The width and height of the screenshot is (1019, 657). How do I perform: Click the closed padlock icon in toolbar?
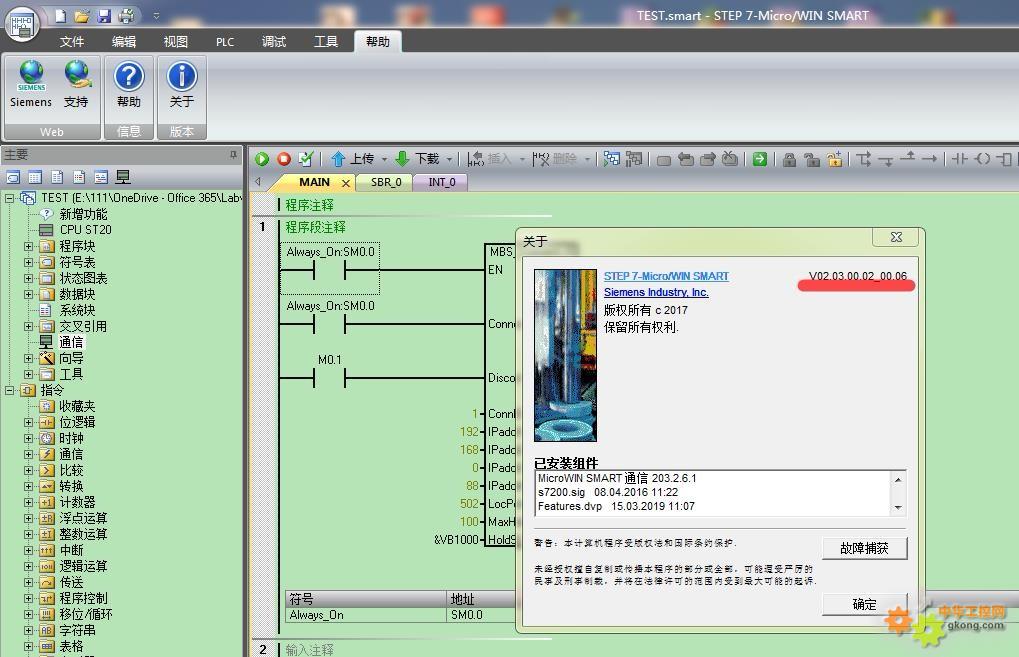tap(790, 159)
